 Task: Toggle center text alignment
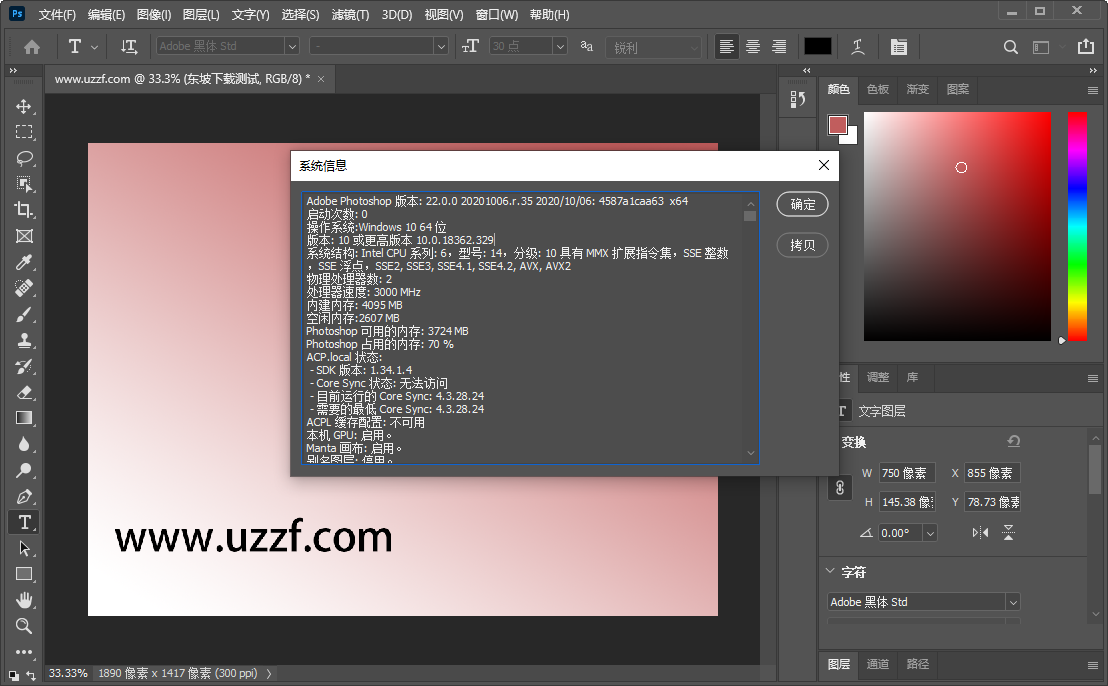point(752,46)
